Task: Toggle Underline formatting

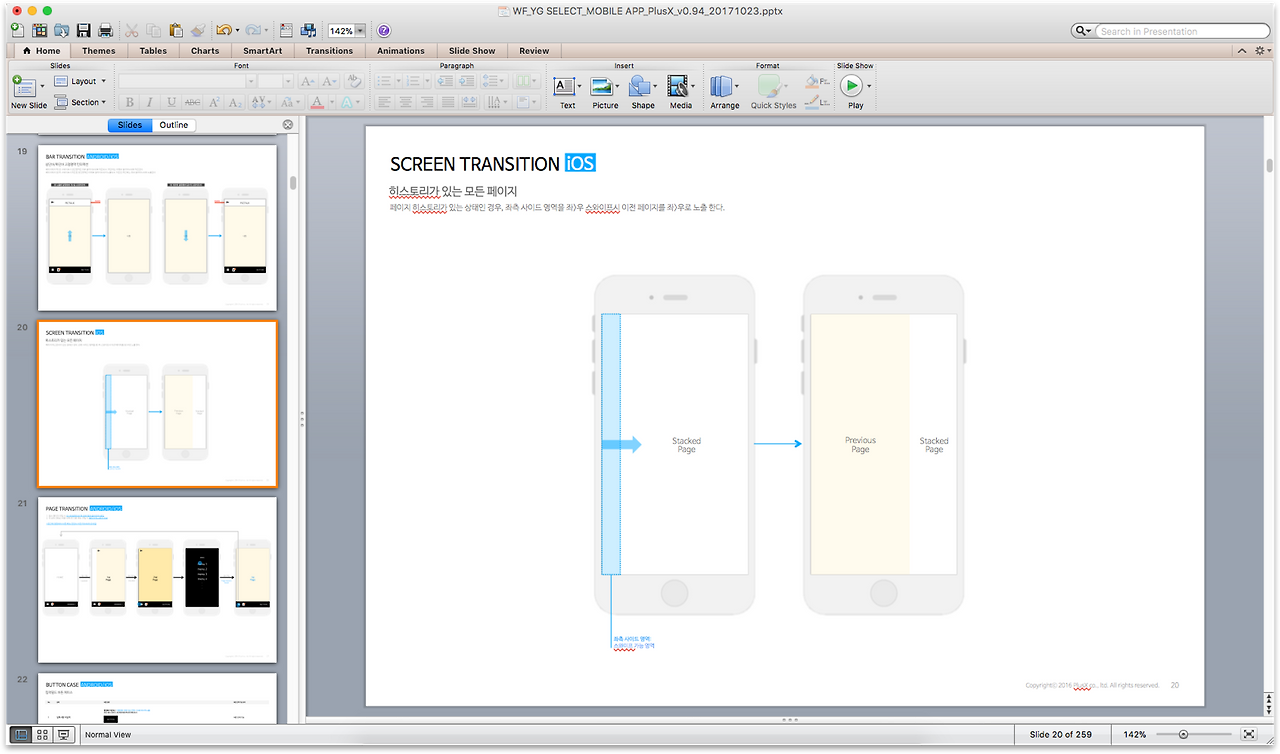Action: [x=172, y=102]
